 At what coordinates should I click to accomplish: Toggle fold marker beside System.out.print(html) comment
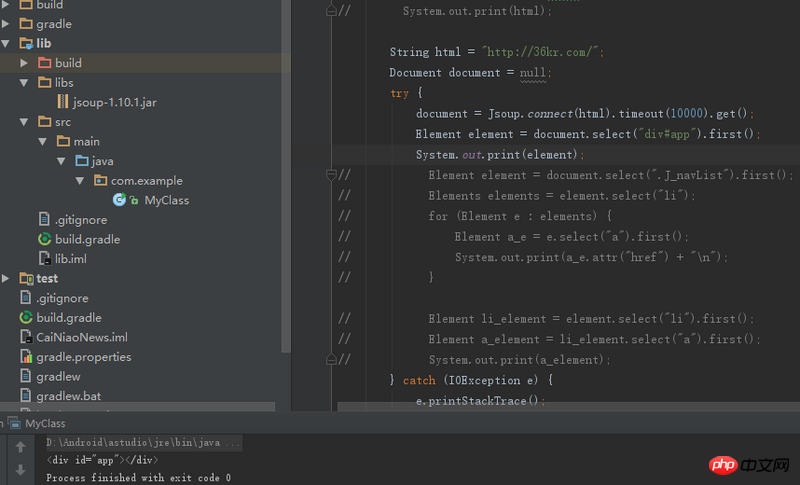coord(331,11)
